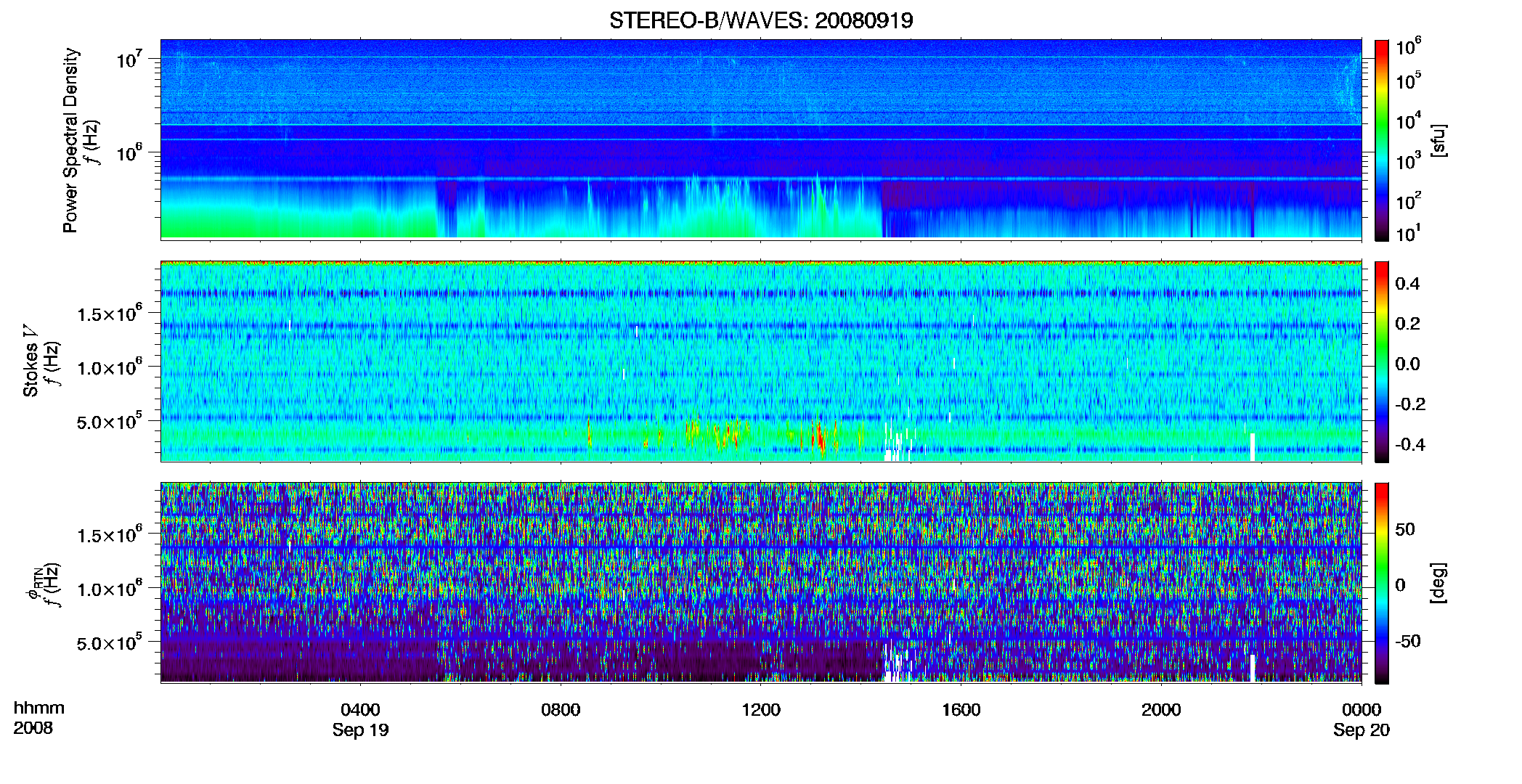Click the top panel power spectral density colorbar

[1382, 140]
